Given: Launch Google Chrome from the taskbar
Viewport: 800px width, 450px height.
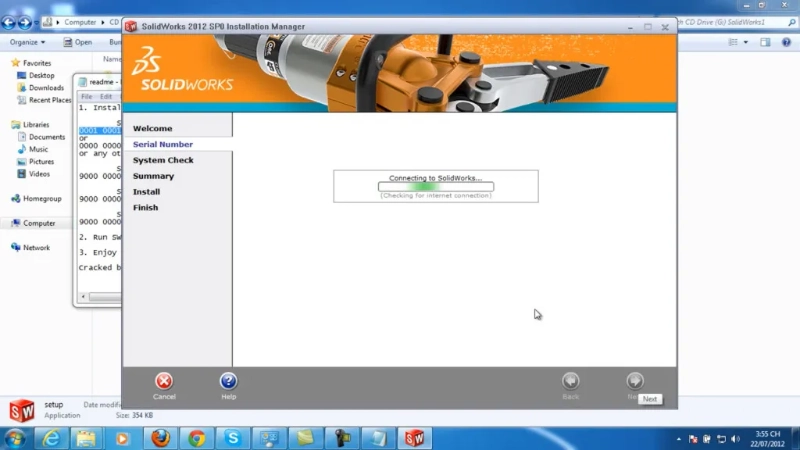Looking at the screenshot, I should 196,438.
